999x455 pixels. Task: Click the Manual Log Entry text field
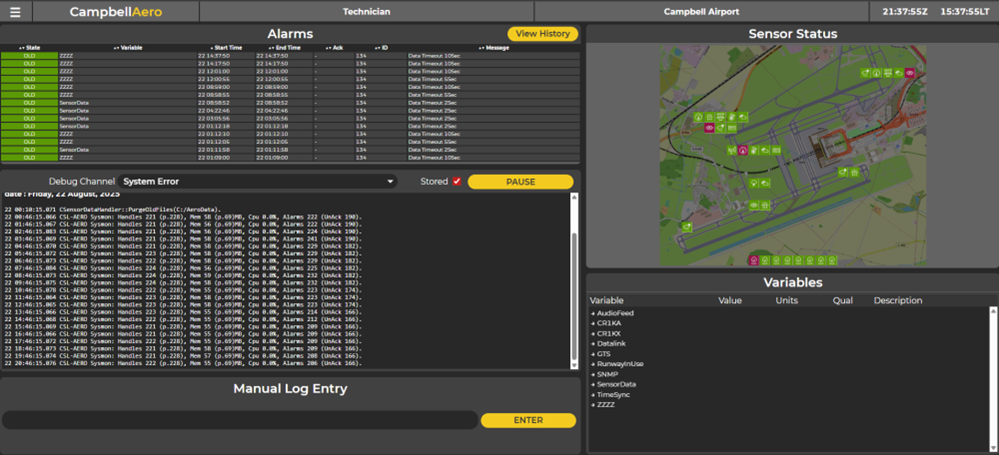pyautogui.click(x=240, y=420)
